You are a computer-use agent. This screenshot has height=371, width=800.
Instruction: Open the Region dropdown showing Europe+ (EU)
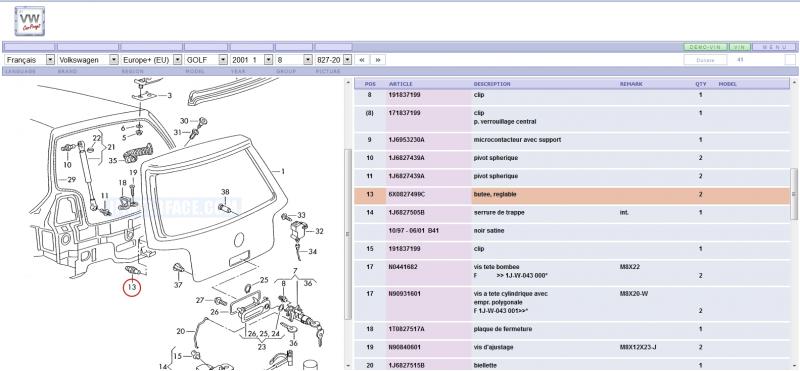152,60
